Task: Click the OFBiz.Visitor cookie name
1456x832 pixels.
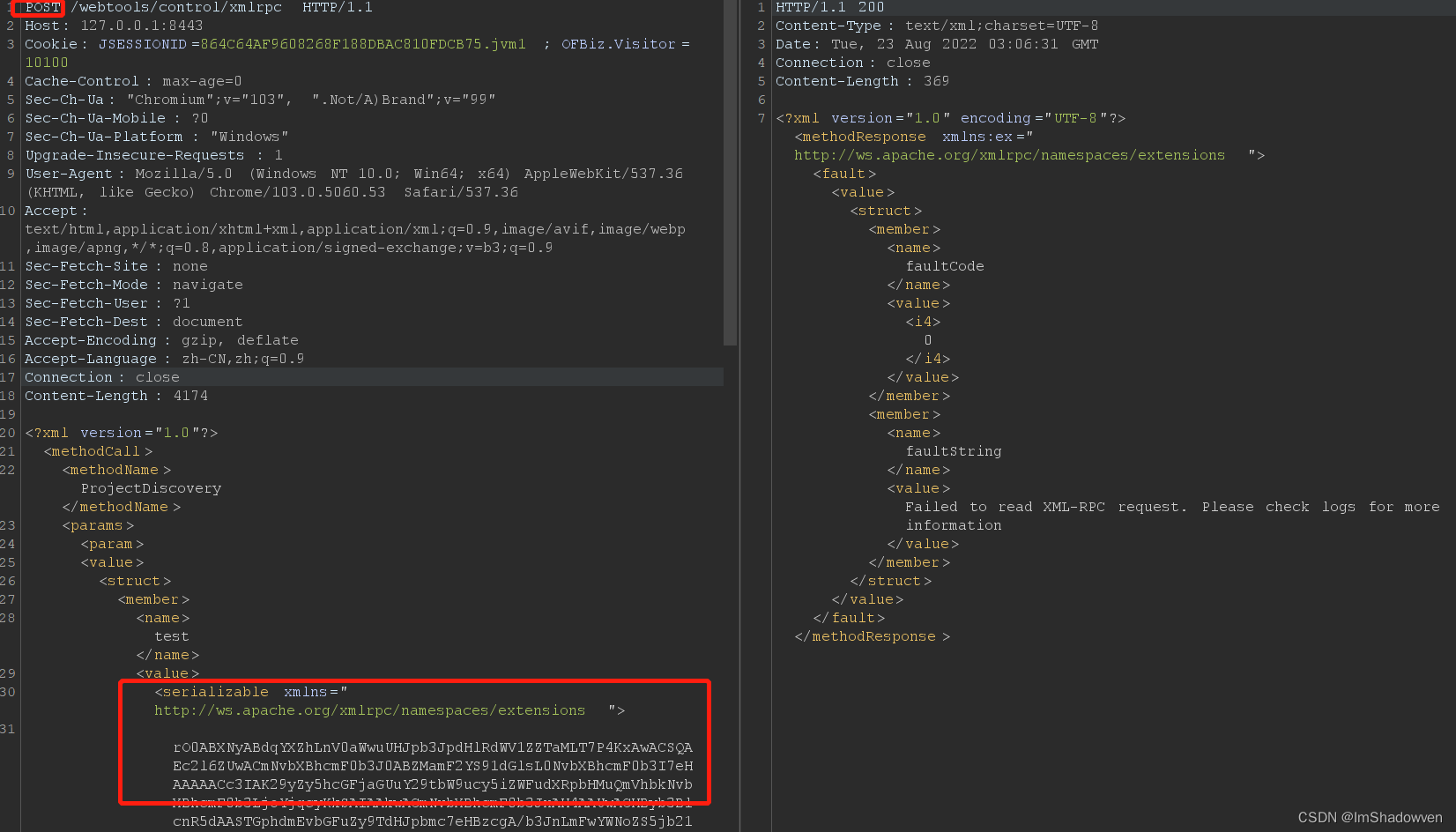Action: pos(619,44)
